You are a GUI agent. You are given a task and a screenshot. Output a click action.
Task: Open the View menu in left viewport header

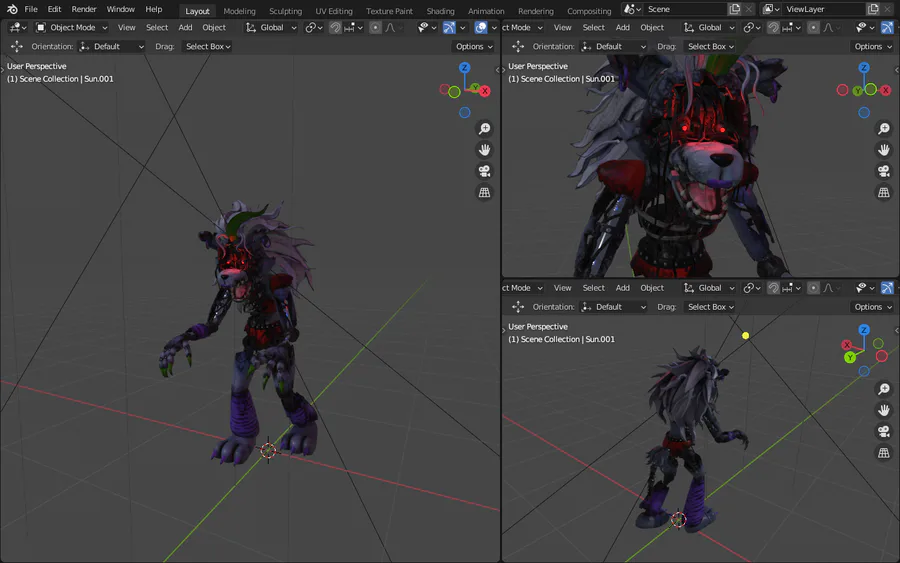point(126,28)
